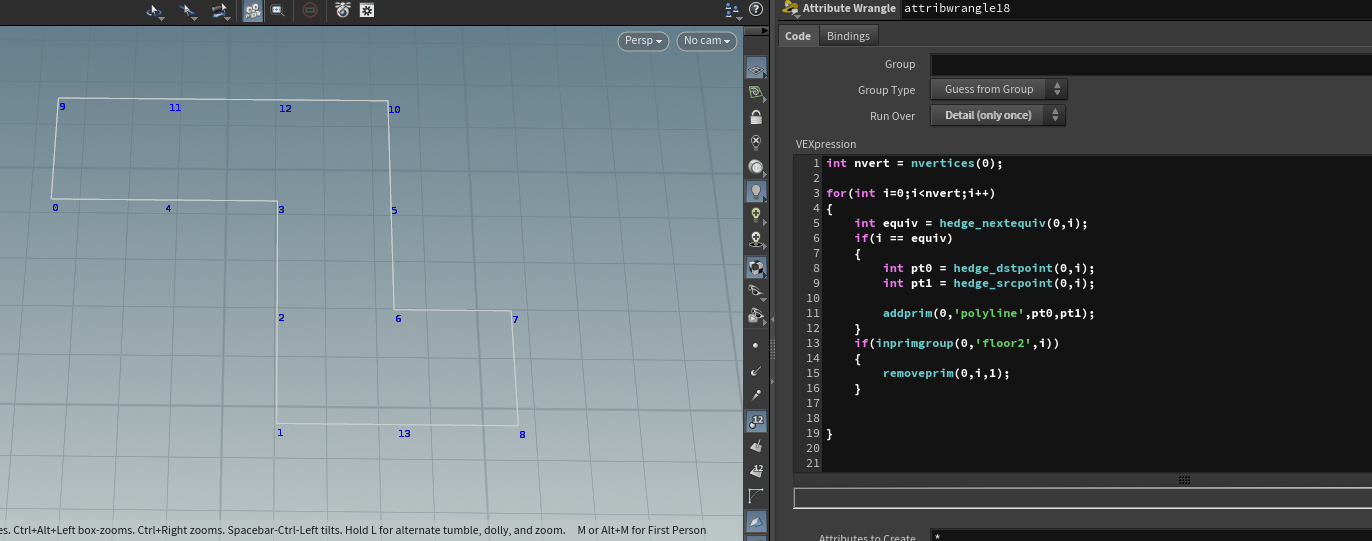
Task: Click the display point normals icon
Action: click(757, 371)
